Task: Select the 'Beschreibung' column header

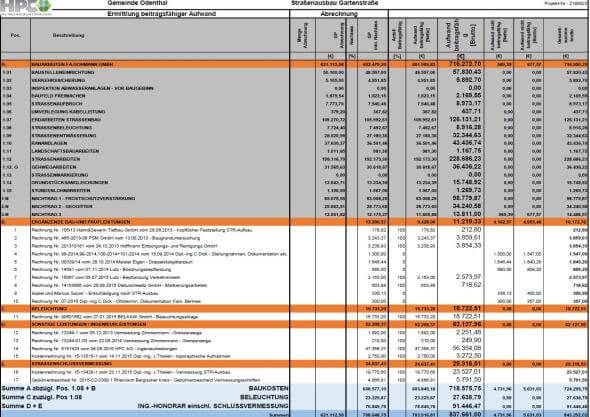Action: [68, 35]
